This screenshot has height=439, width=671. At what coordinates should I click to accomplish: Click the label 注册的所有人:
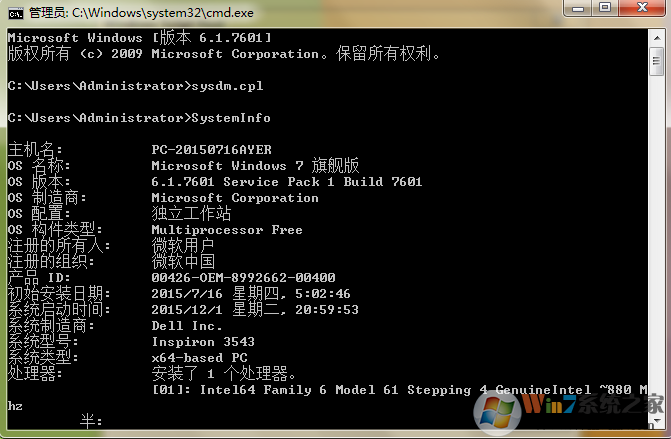point(59,245)
